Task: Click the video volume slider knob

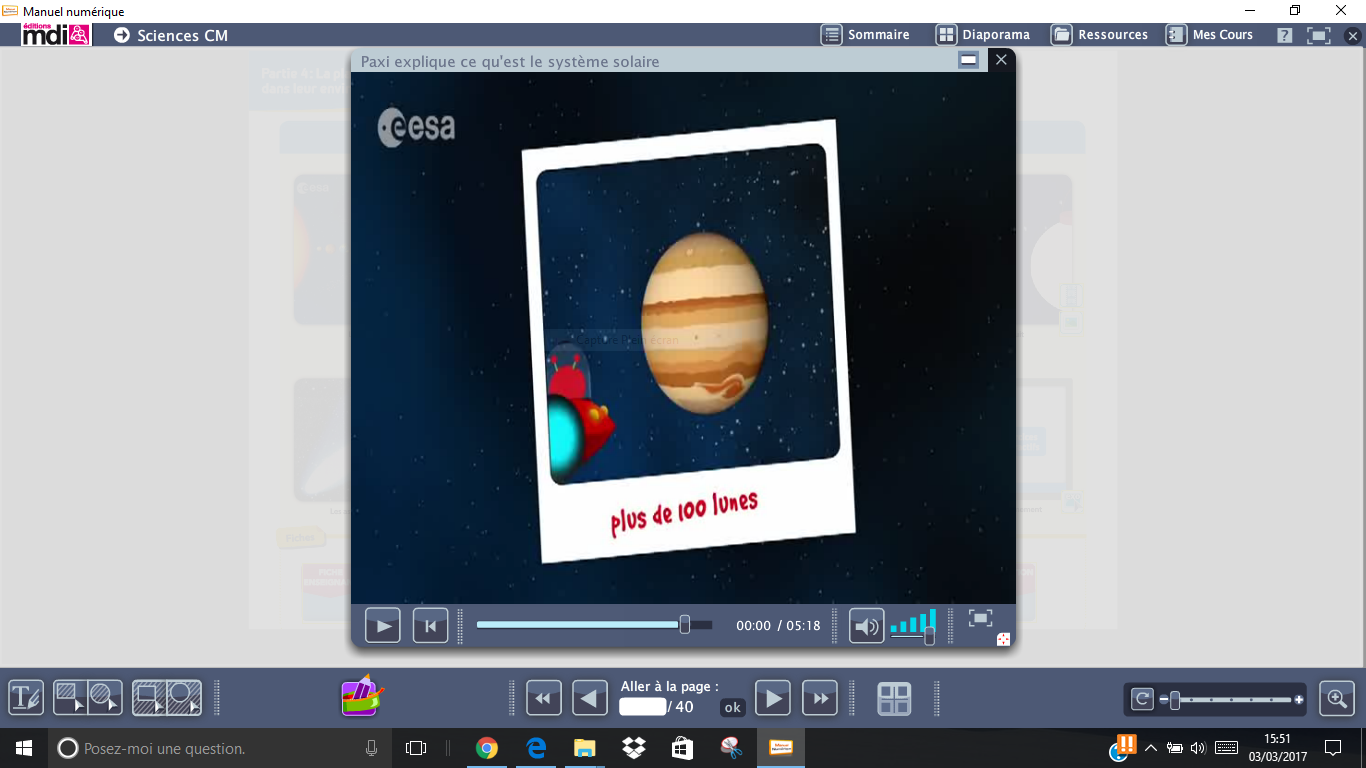Action: [929, 635]
